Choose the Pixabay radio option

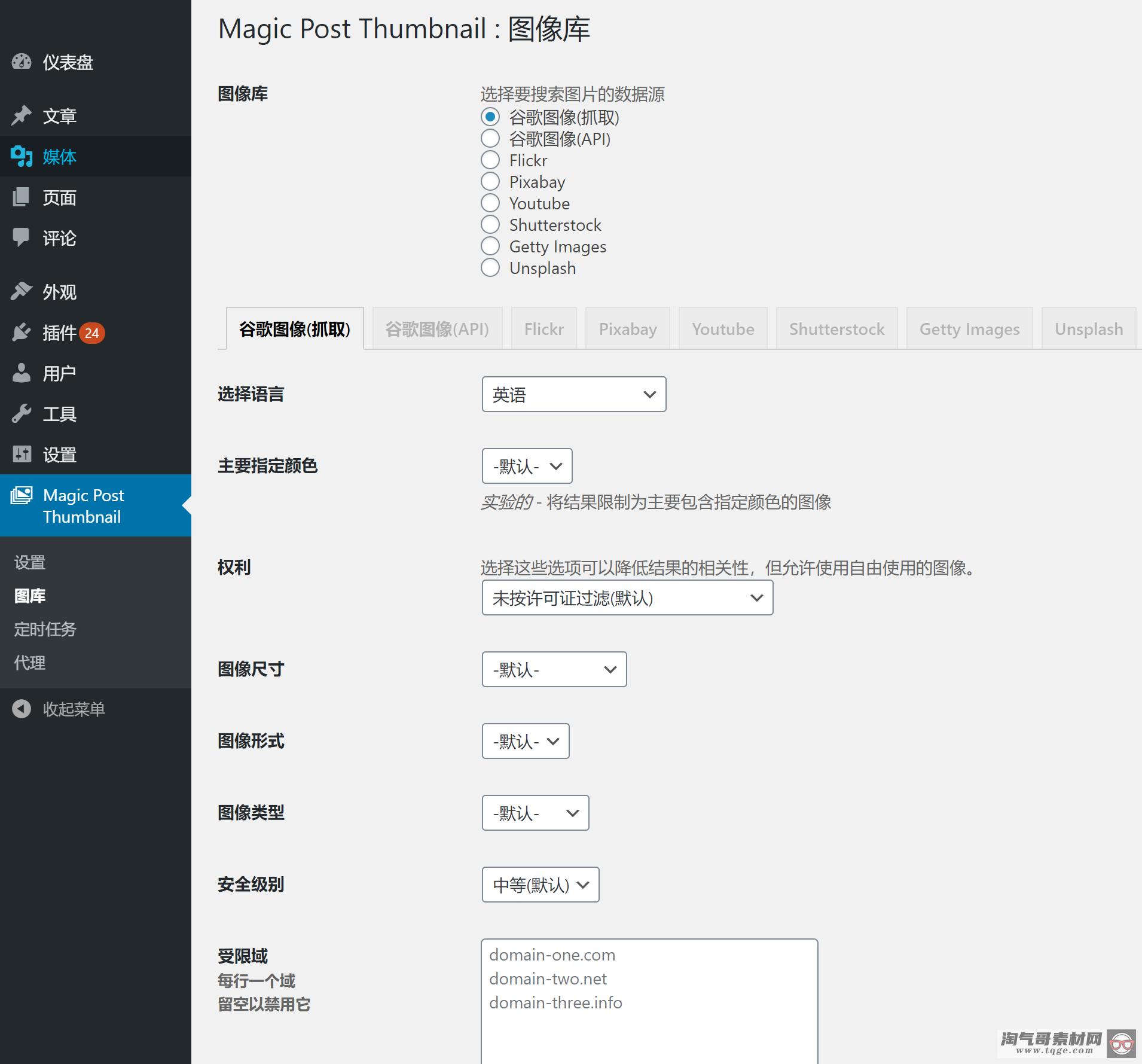490,181
